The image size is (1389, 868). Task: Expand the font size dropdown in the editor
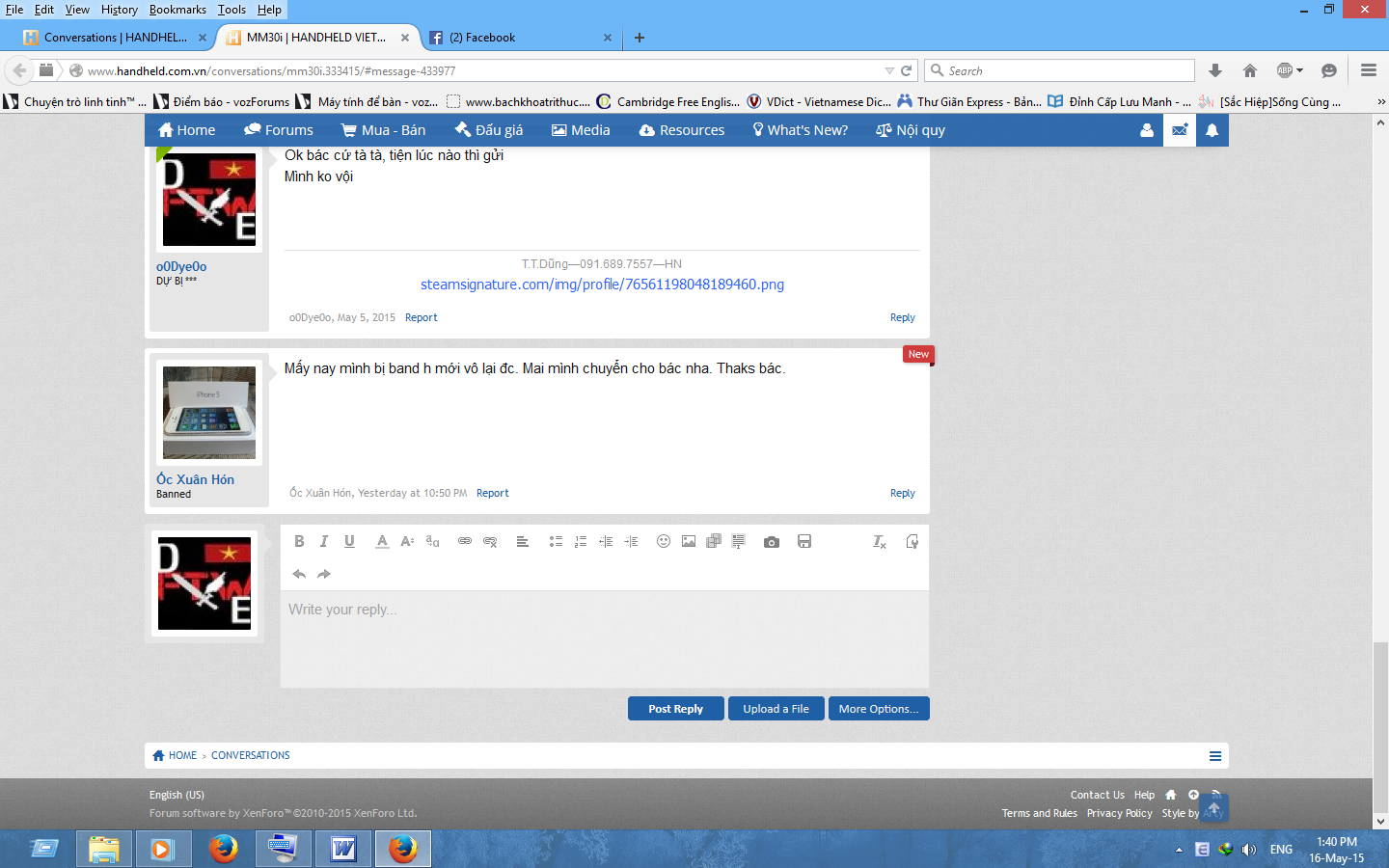[x=407, y=541]
